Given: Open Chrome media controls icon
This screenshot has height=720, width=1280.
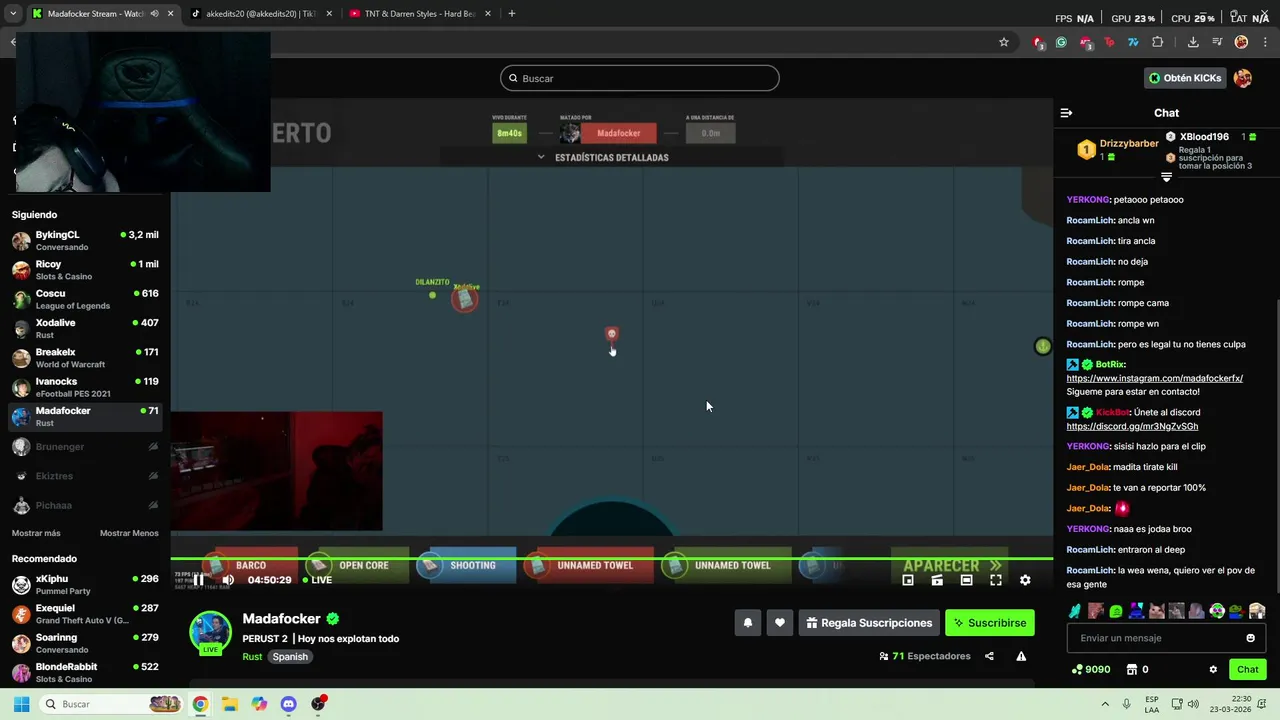Looking at the screenshot, I should 1217,42.
